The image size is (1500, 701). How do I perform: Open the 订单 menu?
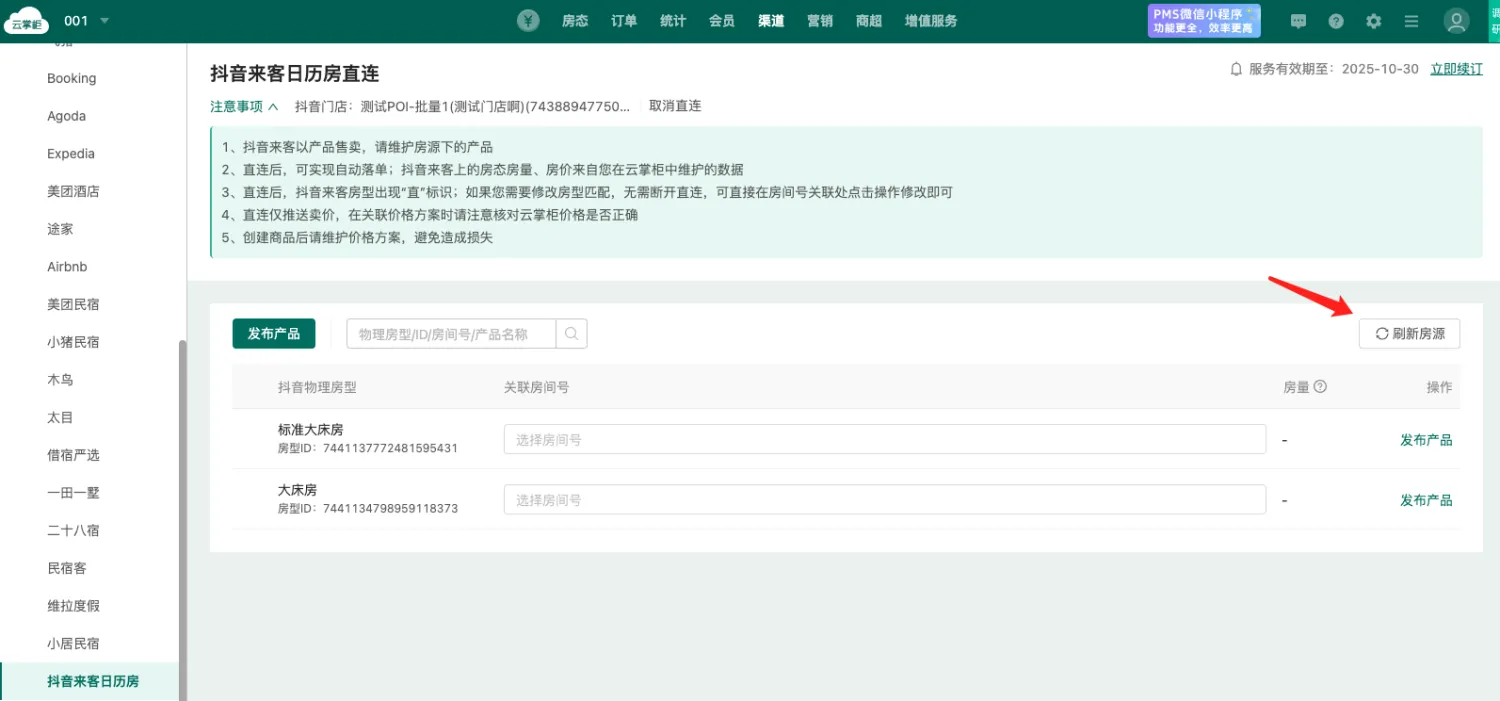pos(624,21)
